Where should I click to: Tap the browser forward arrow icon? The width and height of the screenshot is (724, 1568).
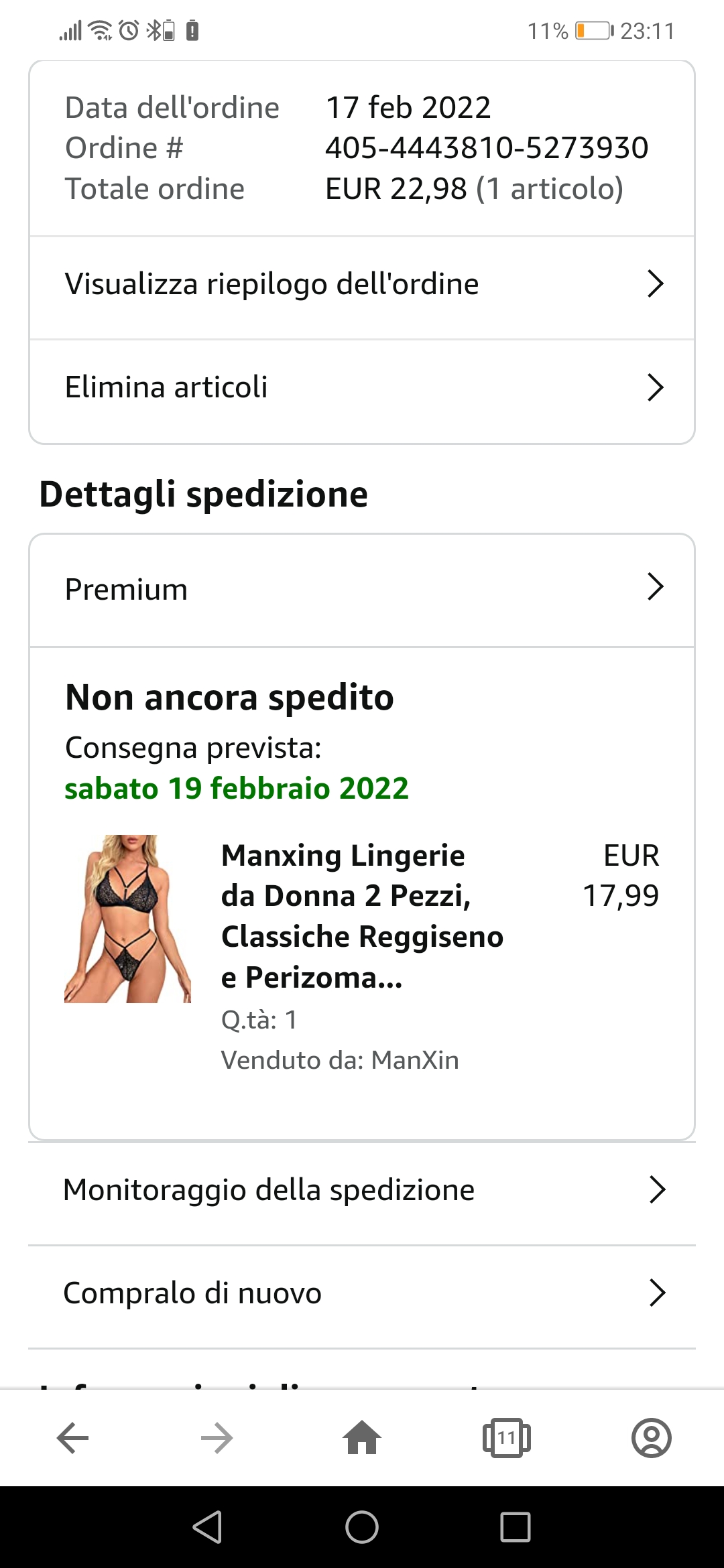(217, 1438)
